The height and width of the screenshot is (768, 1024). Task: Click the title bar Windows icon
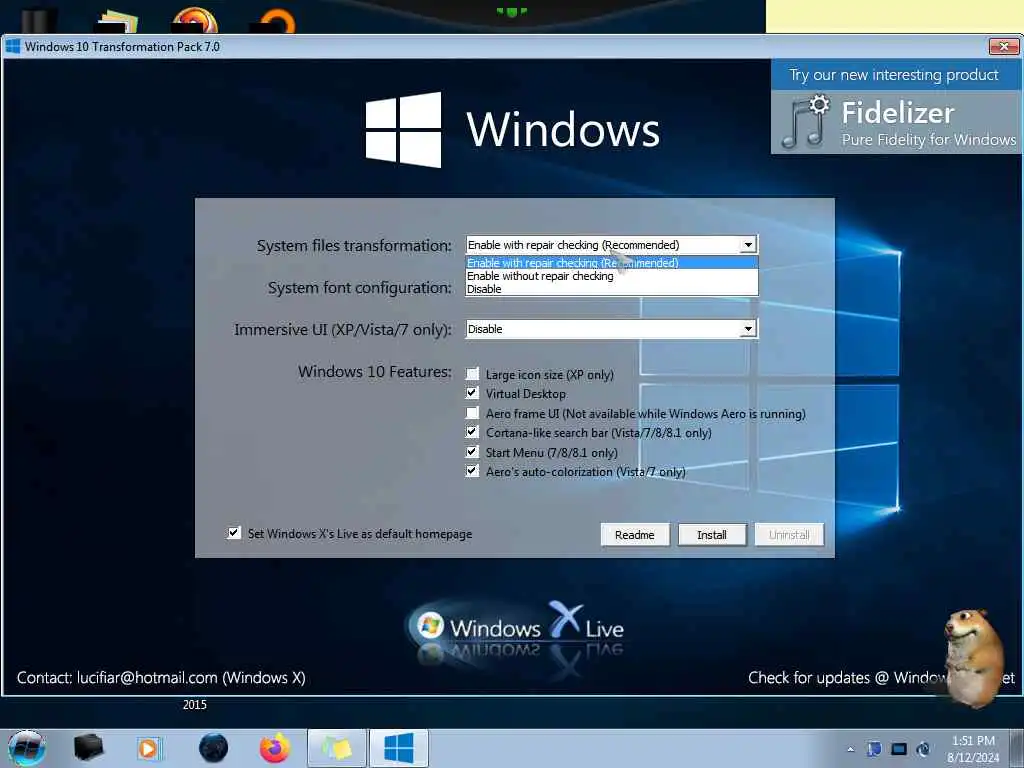pyautogui.click(x=12, y=46)
